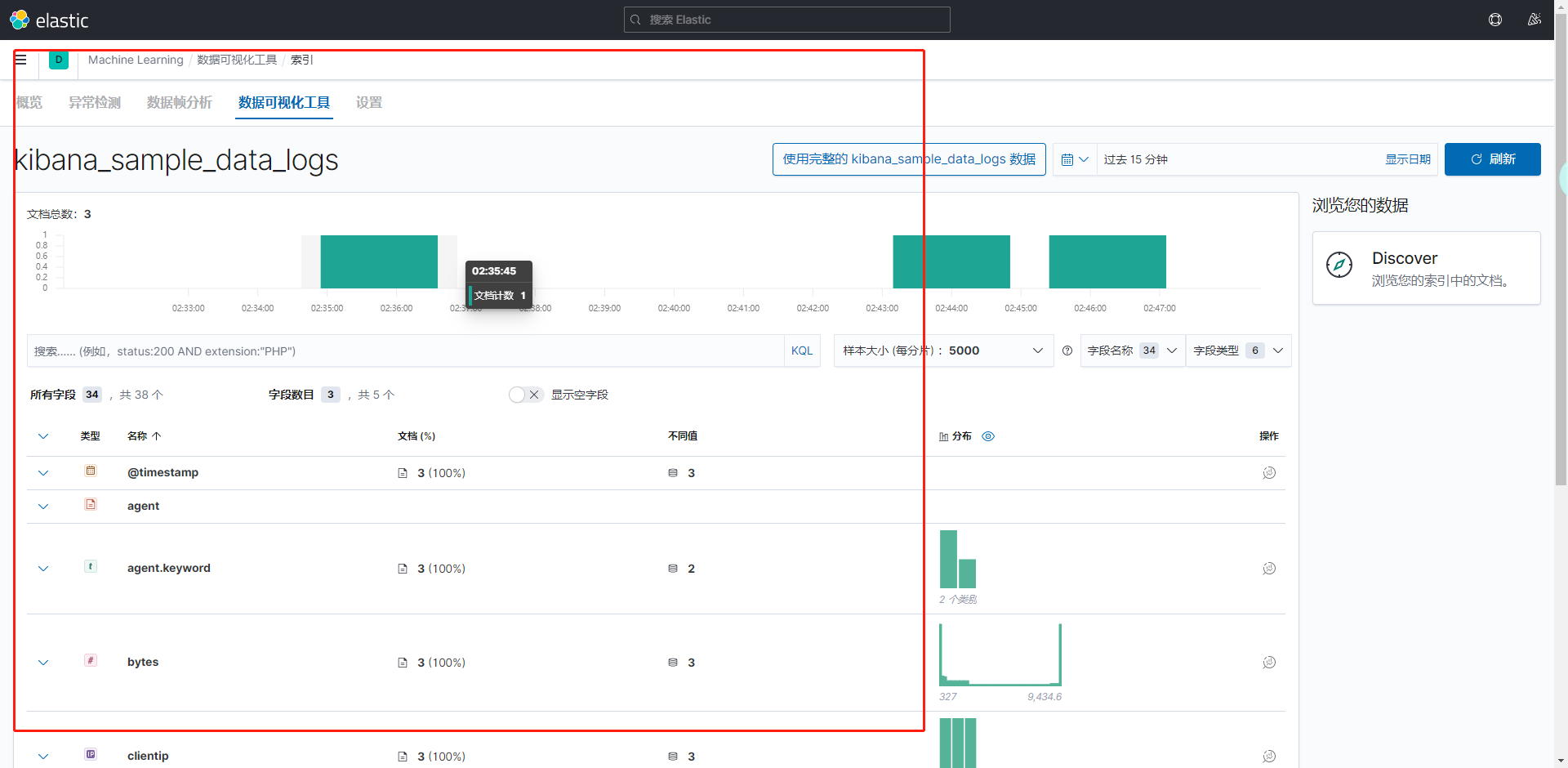Click the 显示日期 link
The image size is (1568, 768).
point(1408,159)
